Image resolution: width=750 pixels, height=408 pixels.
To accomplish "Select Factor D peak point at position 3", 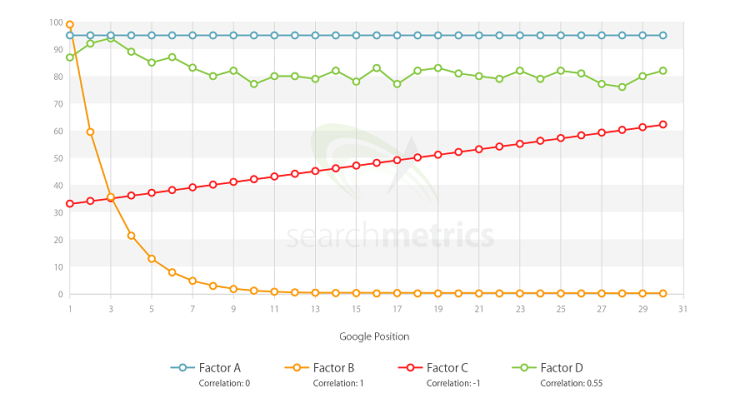I will pyautogui.click(x=110, y=38).
